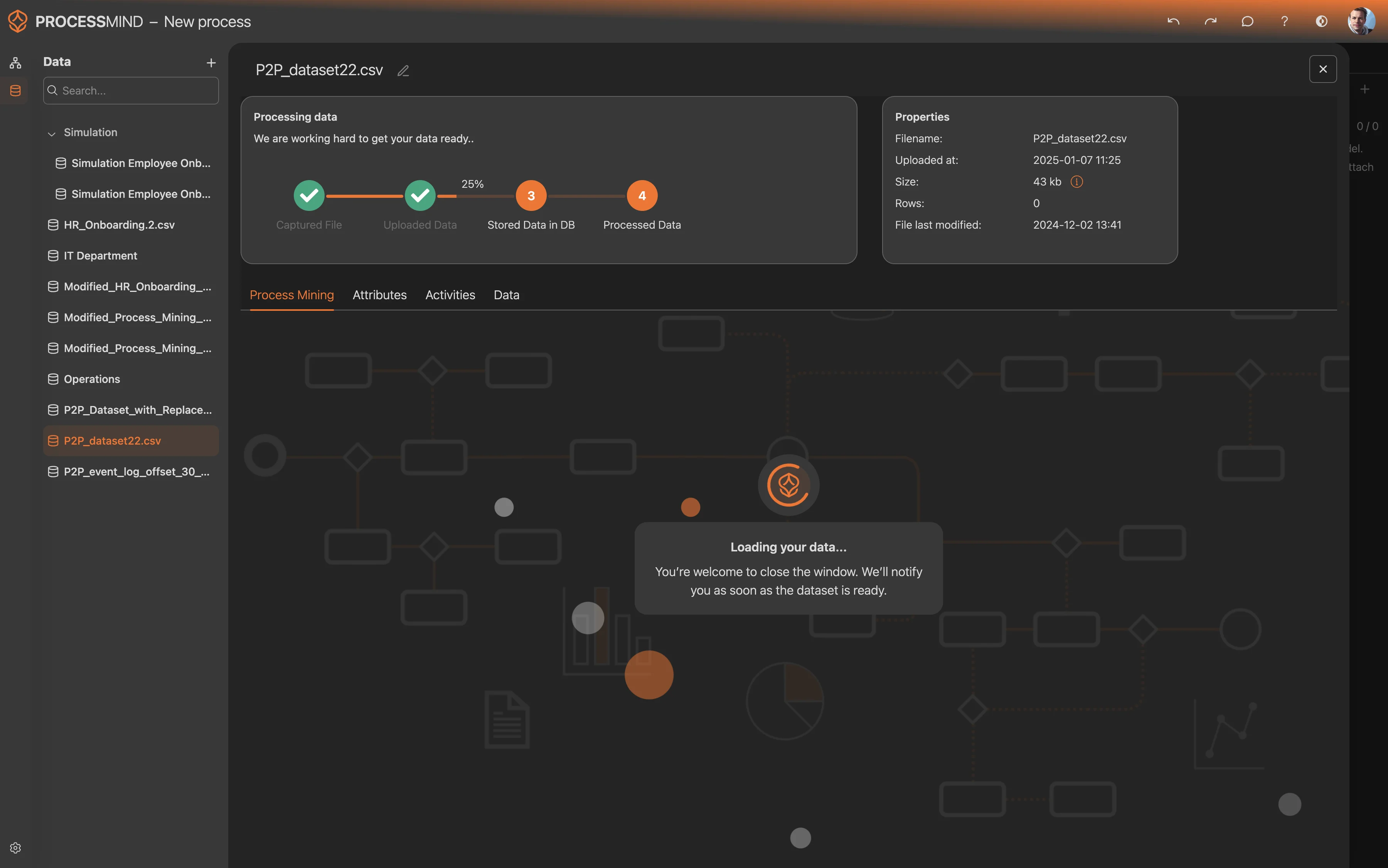Viewport: 1388px width, 868px height.
Task: Click the pencil icon to rename dataset
Action: coord(403,71)
